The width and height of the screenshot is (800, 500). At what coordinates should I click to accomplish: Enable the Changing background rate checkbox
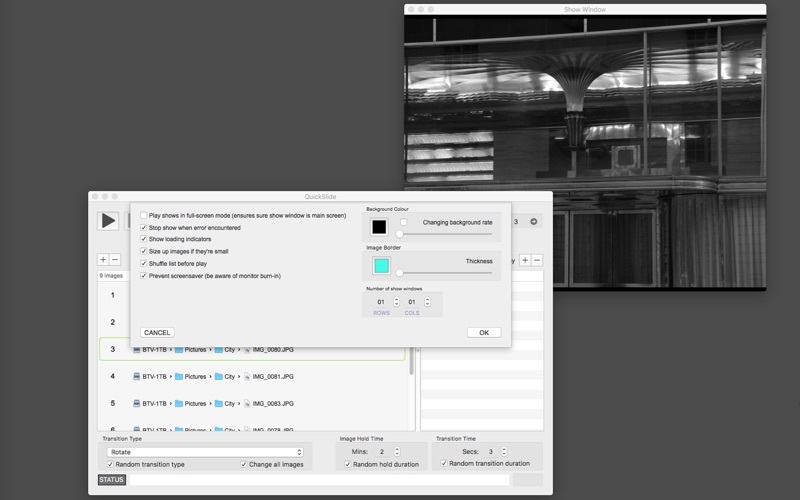tap(404, 222)
